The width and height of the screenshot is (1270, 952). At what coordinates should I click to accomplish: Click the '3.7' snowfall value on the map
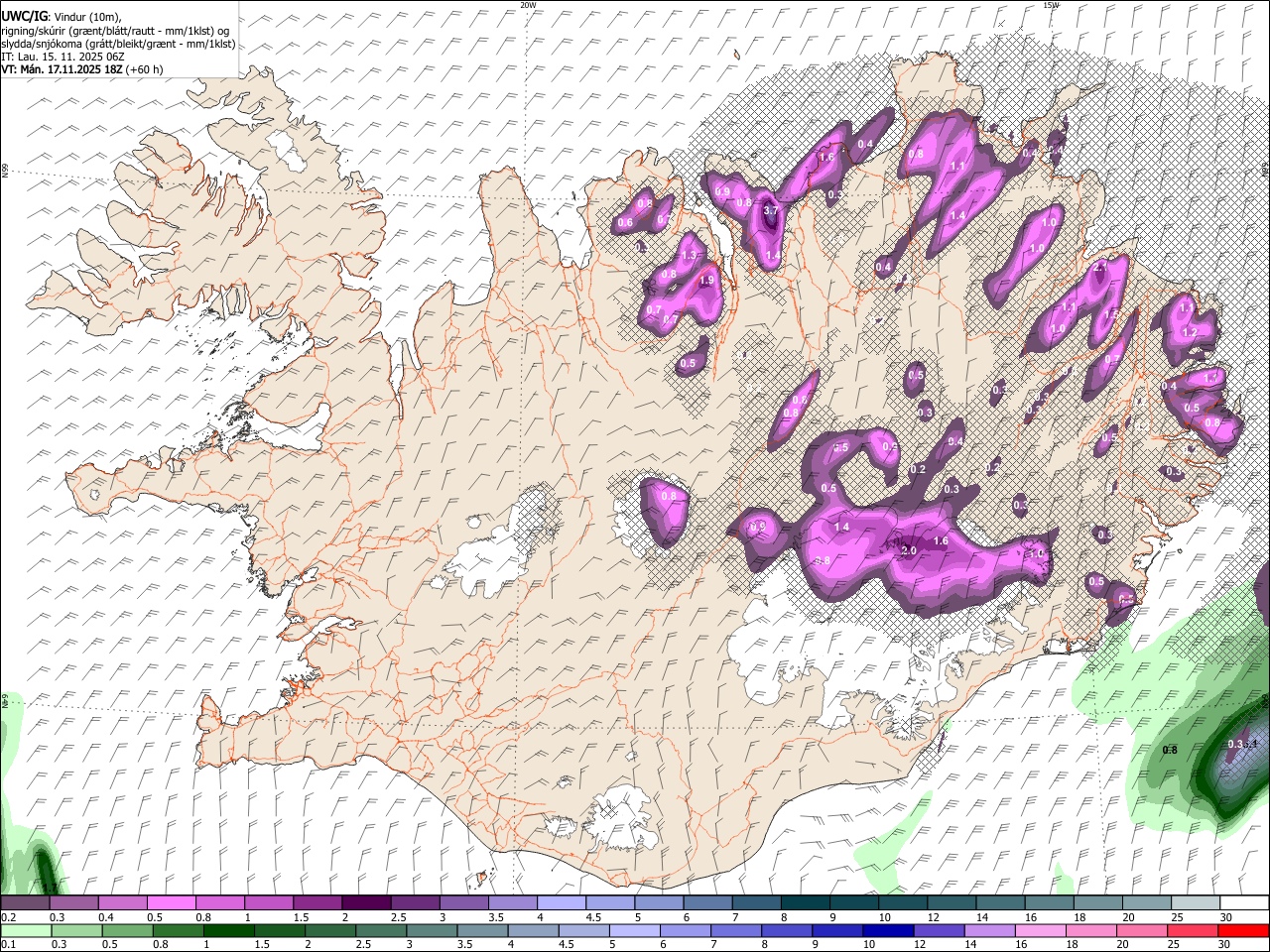point(770,211)
